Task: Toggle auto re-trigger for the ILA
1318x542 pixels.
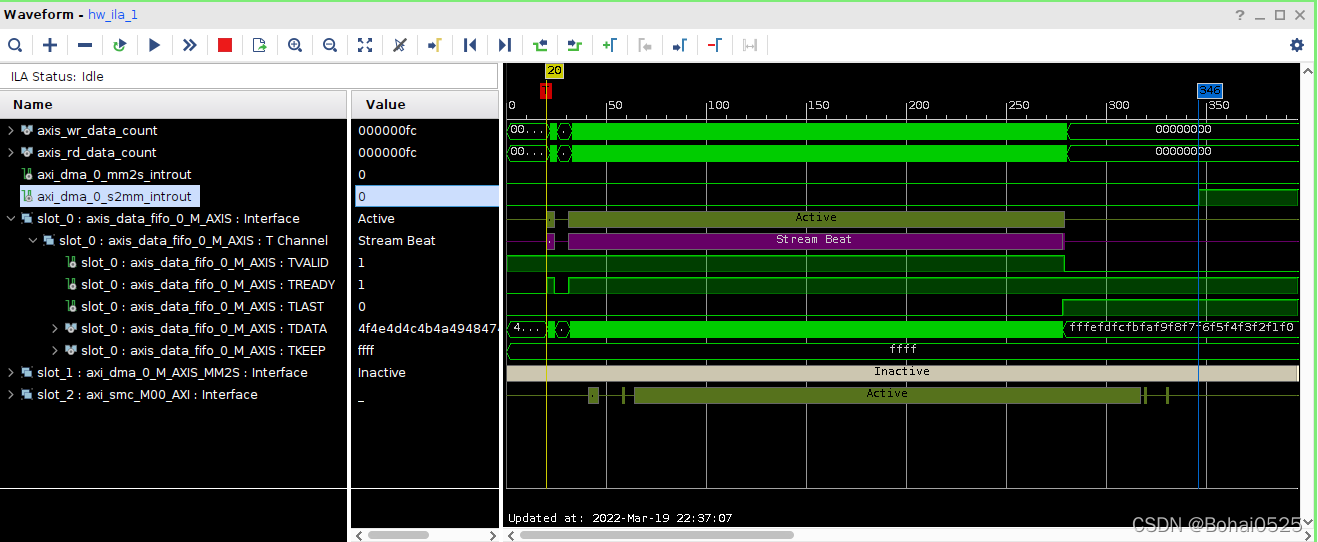Action: pyautogui.click(x=120, y=45)
